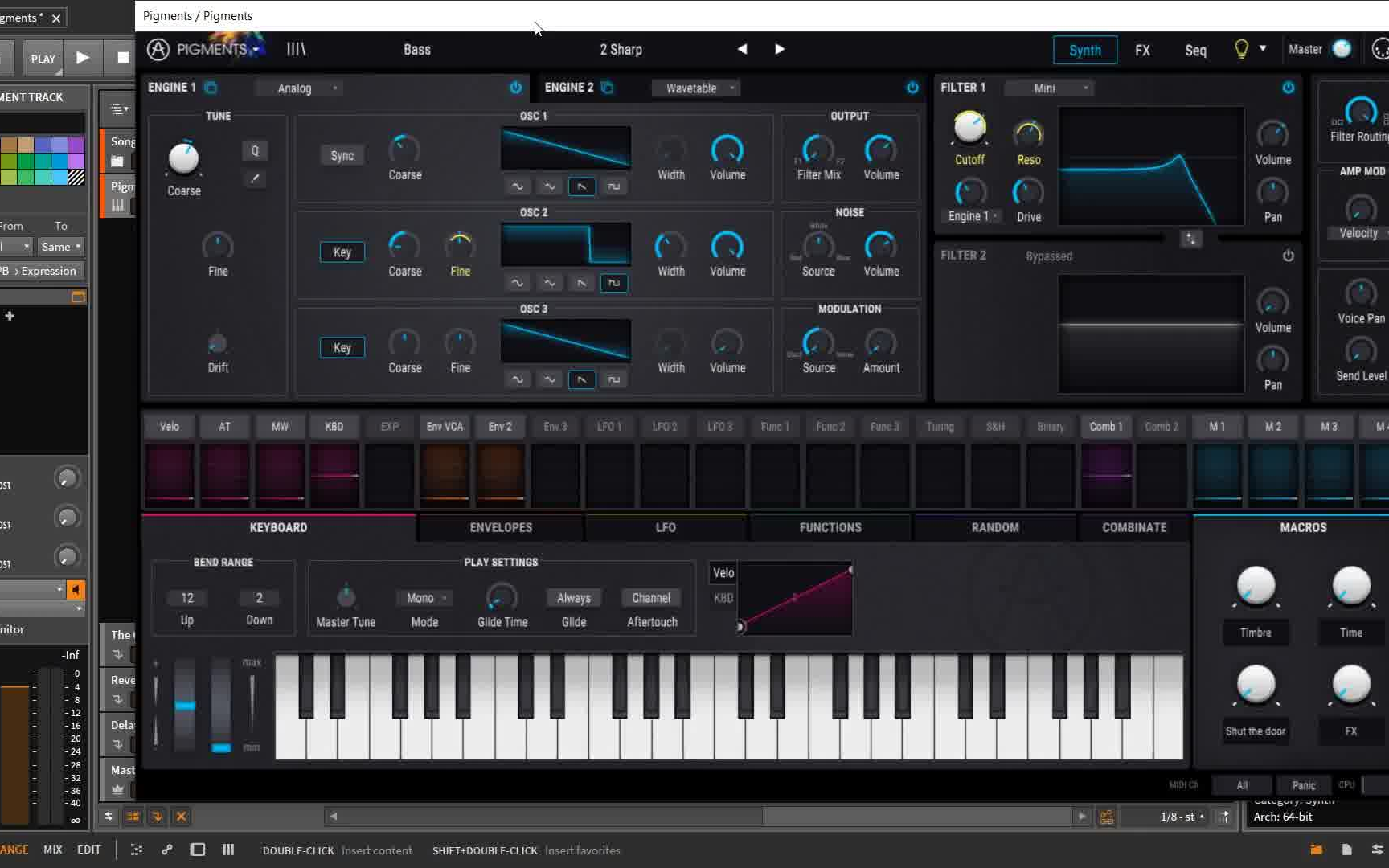Select OSC 3 square waveform icon

tap(613, 379)
